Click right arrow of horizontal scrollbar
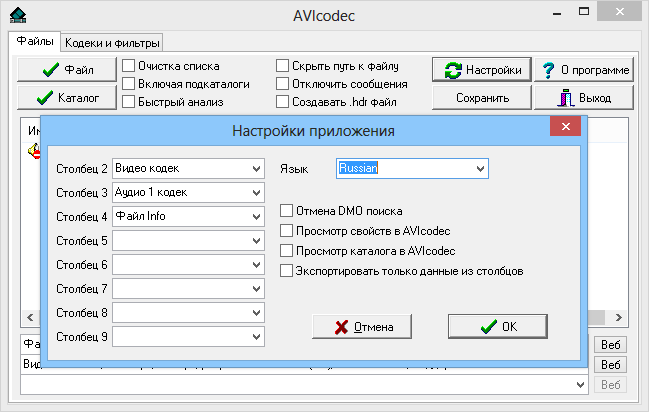 click(619, 318)
